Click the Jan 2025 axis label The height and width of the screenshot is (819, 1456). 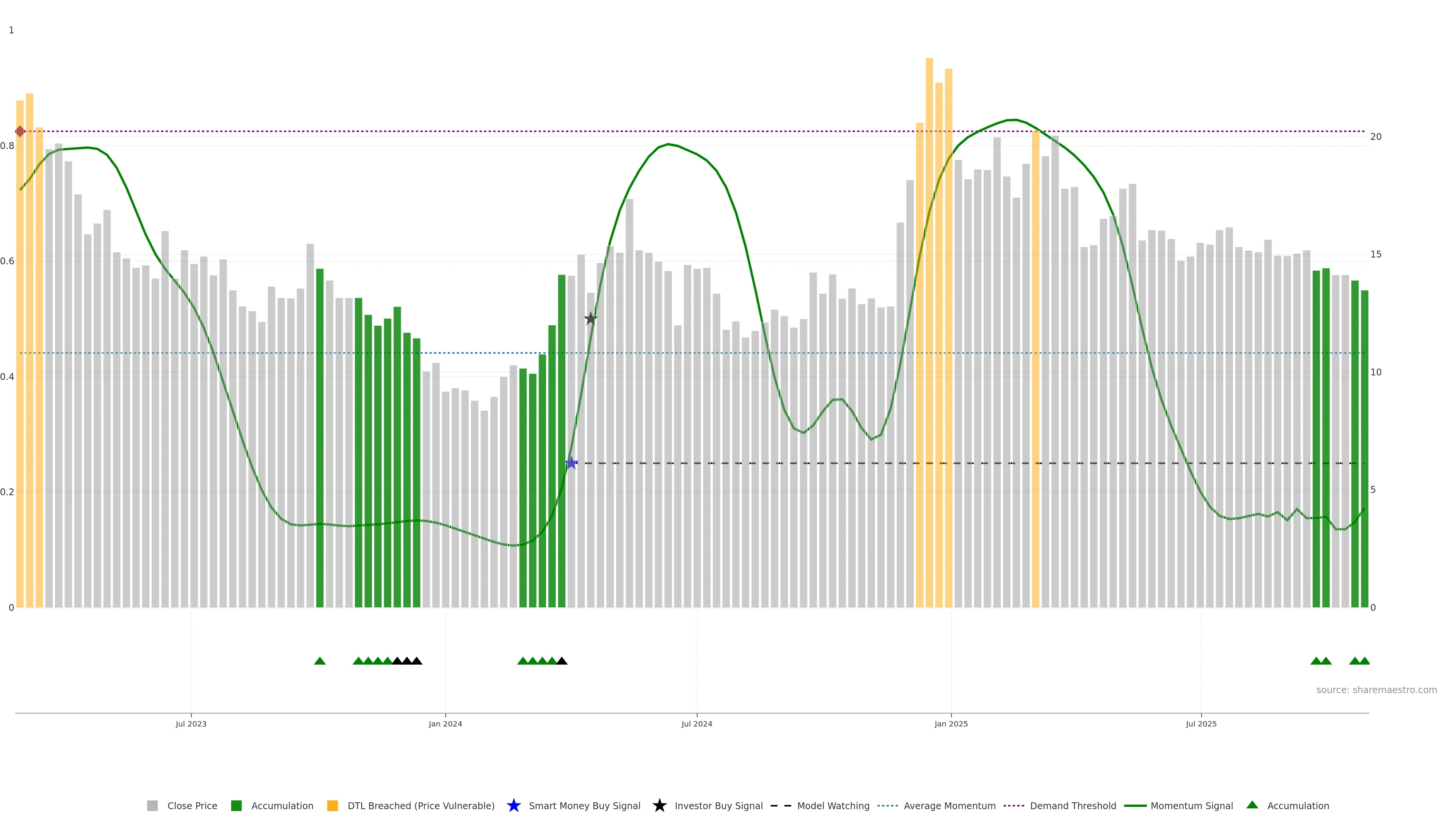tap(951, 723)
